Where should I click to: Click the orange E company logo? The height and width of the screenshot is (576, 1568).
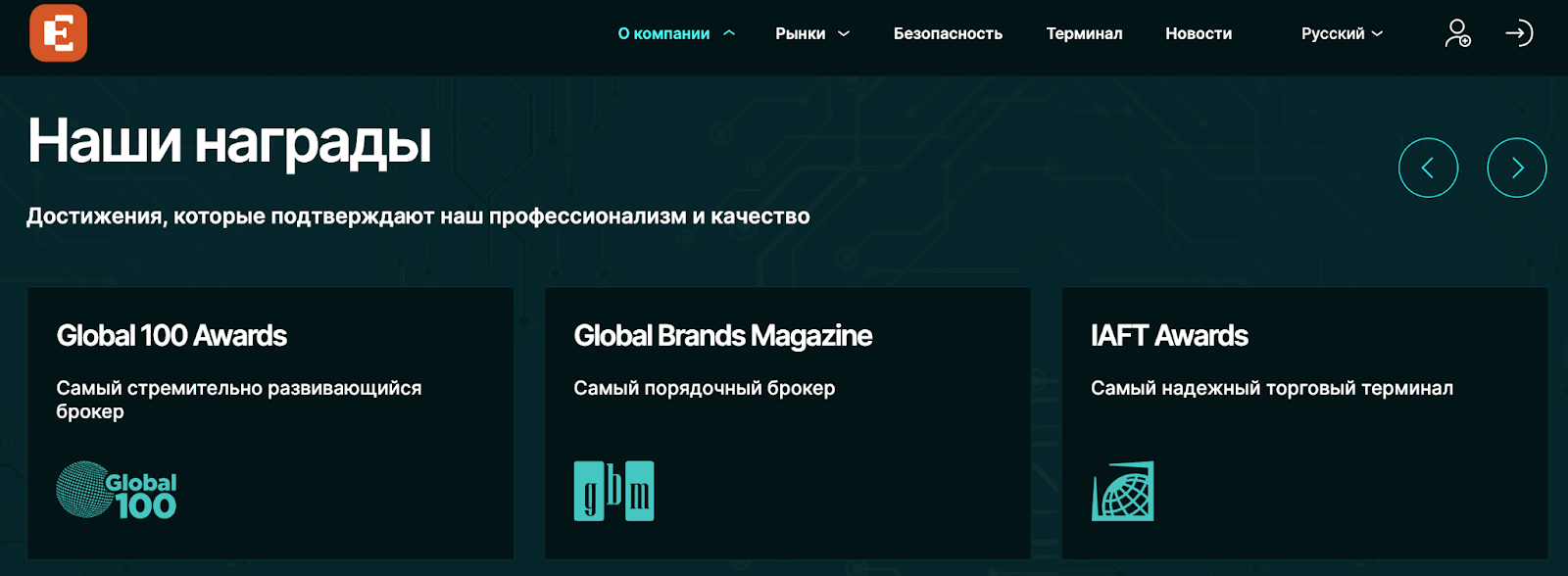point(59,33)
